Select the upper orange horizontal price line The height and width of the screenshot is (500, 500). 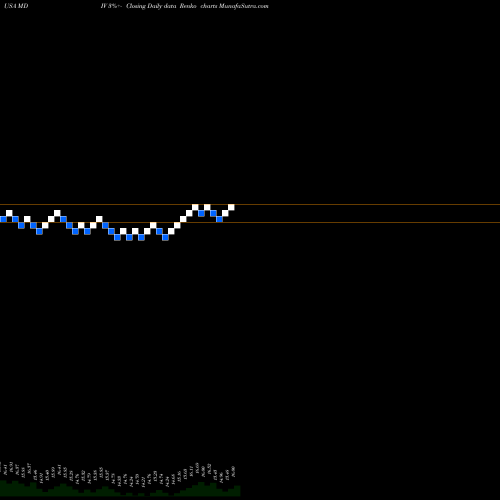click(250, 204)
